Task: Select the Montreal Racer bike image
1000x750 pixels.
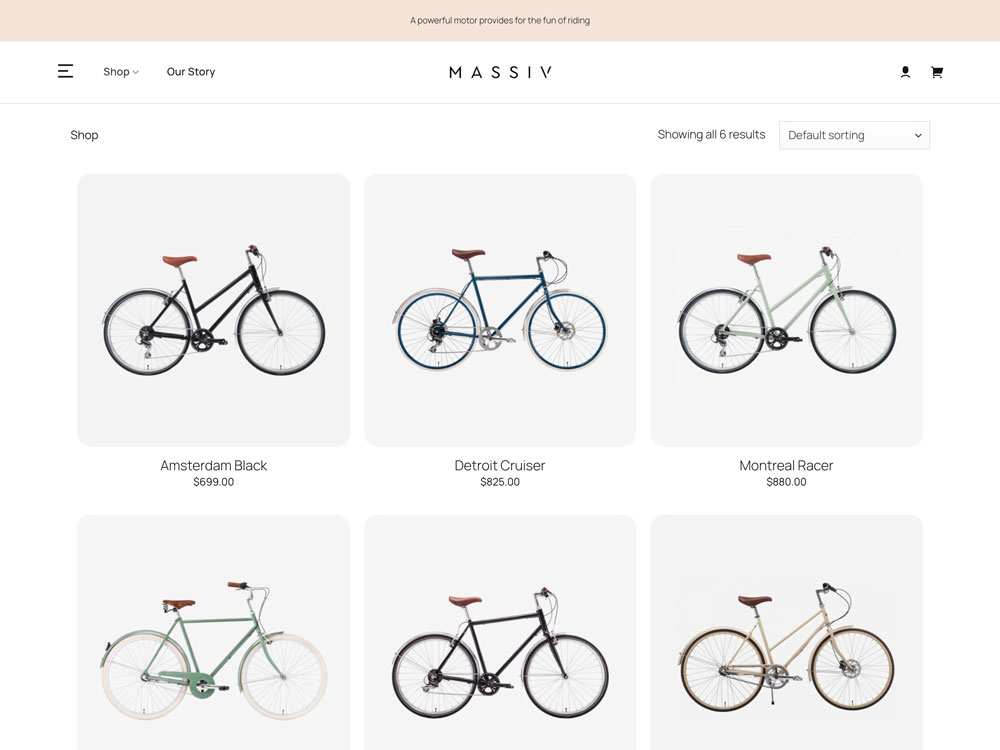Action: [786, 310]
